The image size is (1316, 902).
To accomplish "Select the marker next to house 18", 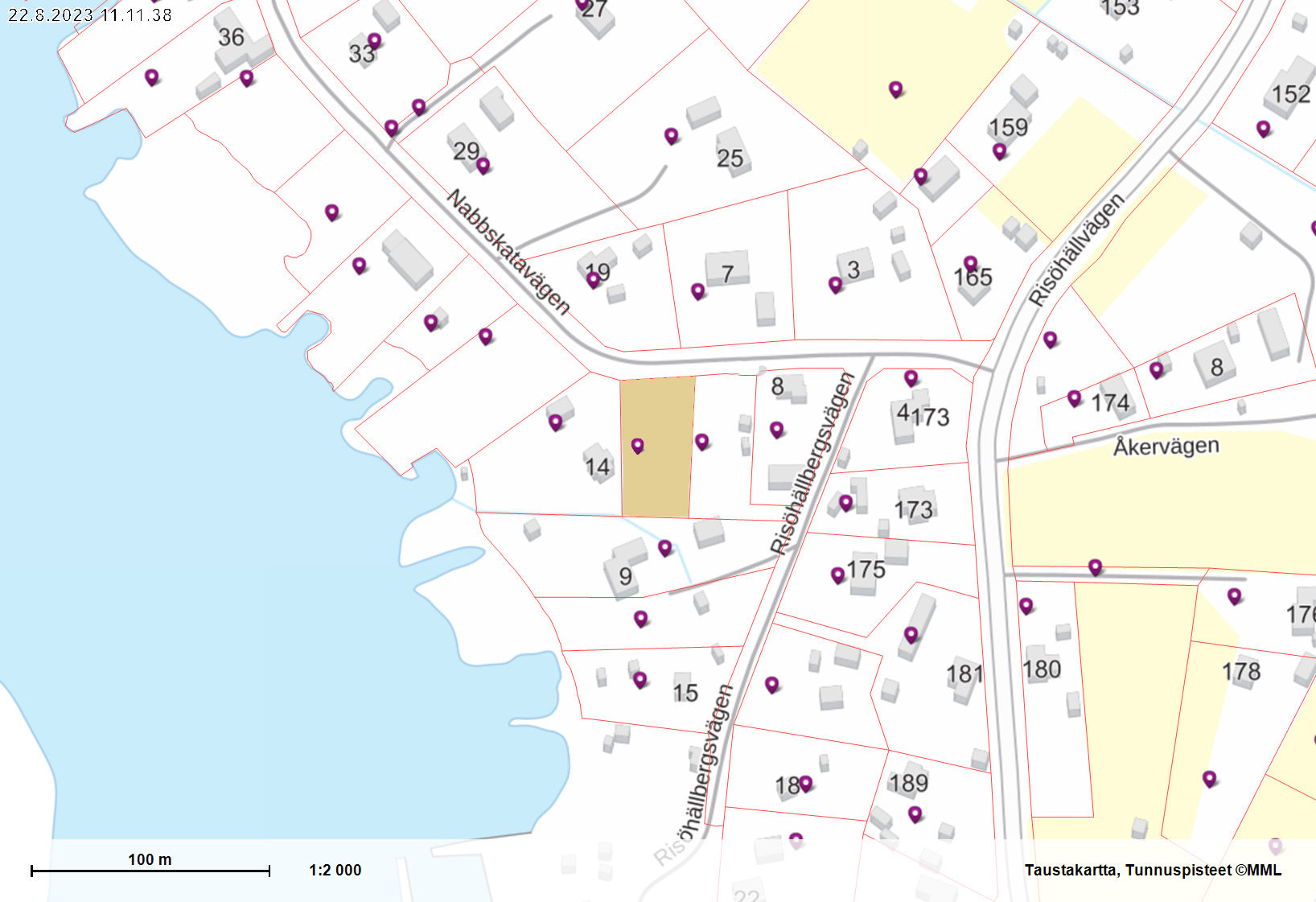I will (805, 783).
